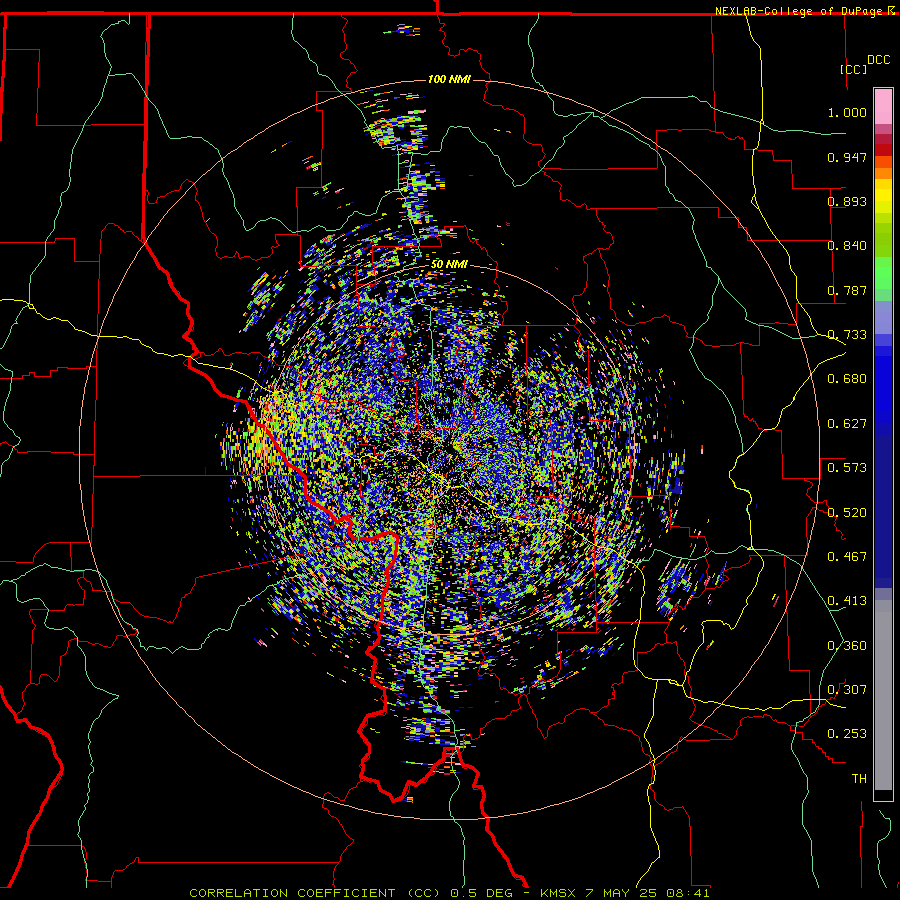Image resolution: width=900 pixels, height=900 pixels.
Task: Click the 0.253 scale value
Action: pyautogui.click(x=847, y=734)
